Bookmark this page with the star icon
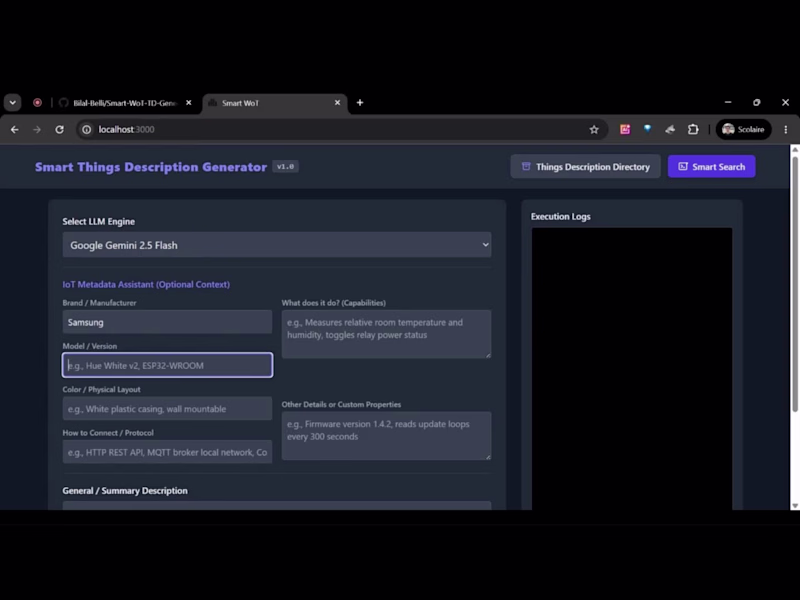This screenshot has height=600, width=800. (x=594, y=130)
